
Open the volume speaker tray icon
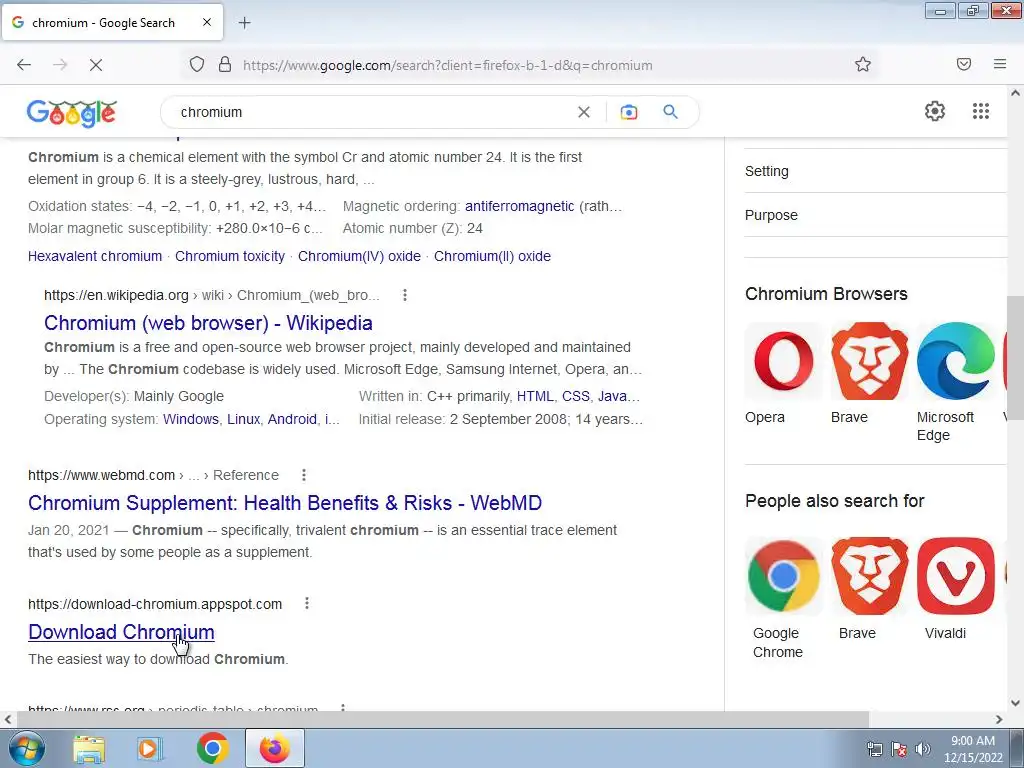point(923,748)
